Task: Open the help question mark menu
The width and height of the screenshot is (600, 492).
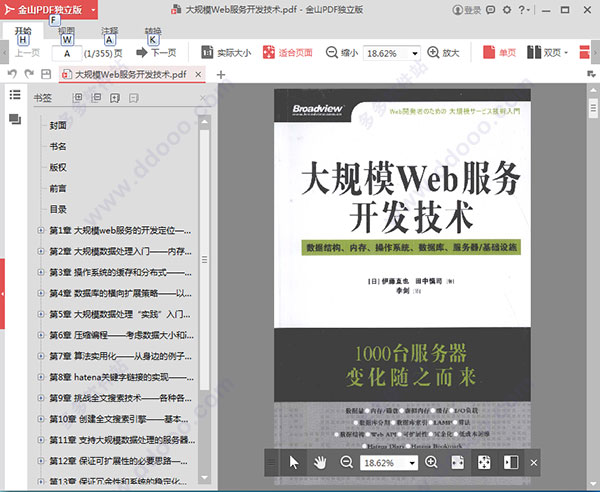Action: pos(524,10)
